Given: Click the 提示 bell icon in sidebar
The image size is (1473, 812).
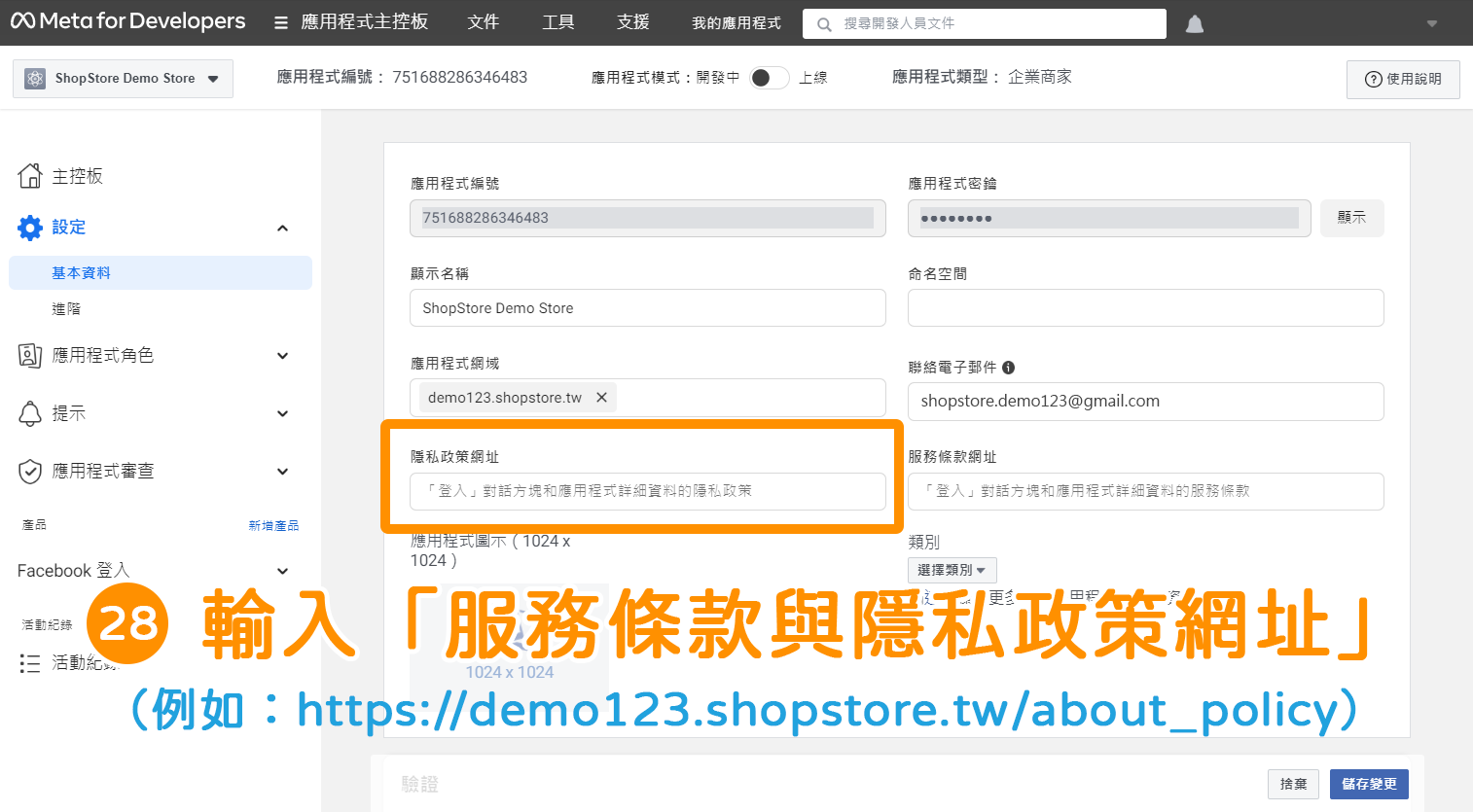Looking at the screenshot, I should click(30, 413).
